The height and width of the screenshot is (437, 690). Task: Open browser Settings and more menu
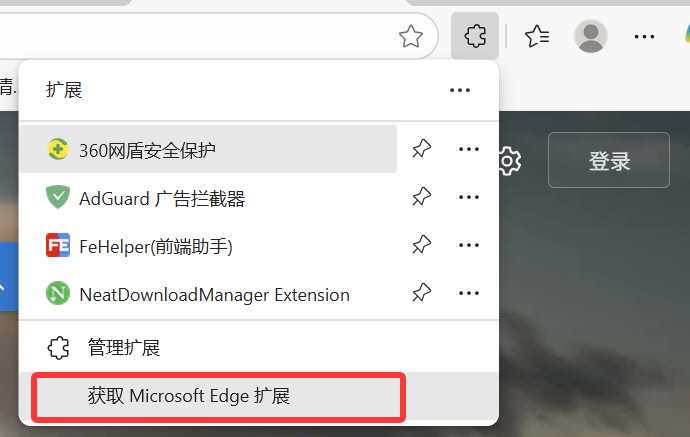click(x=644, y=37)
